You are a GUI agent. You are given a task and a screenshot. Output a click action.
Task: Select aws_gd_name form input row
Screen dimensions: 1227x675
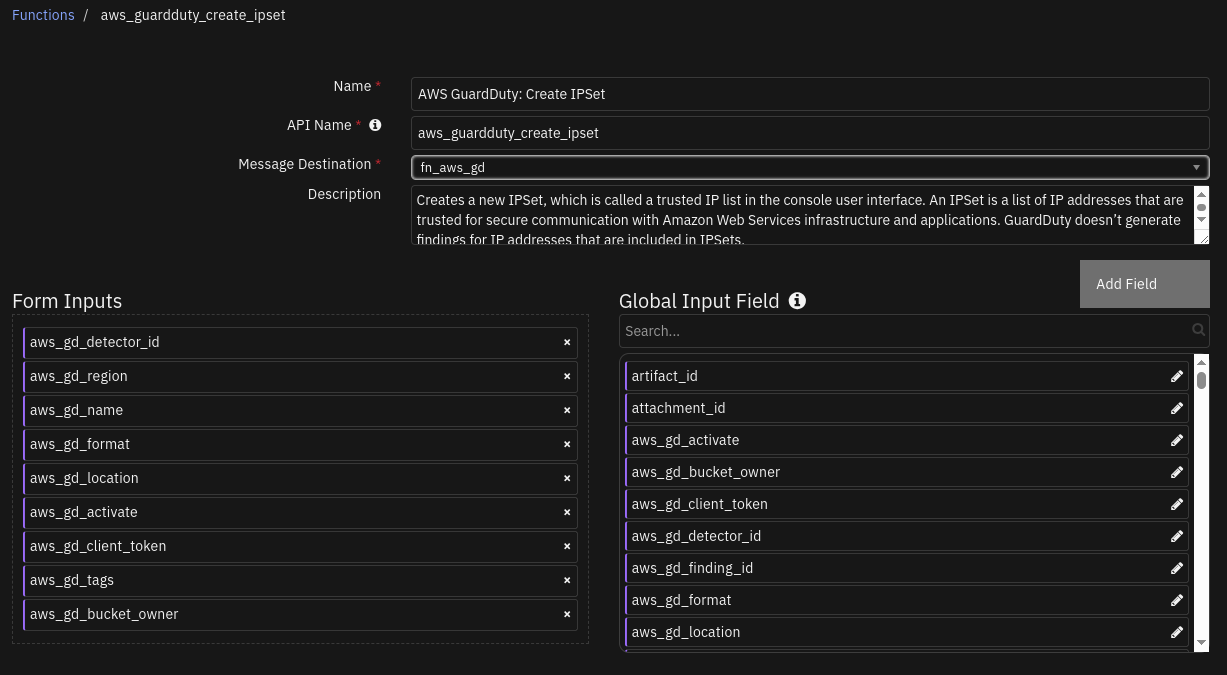[300, 410]
